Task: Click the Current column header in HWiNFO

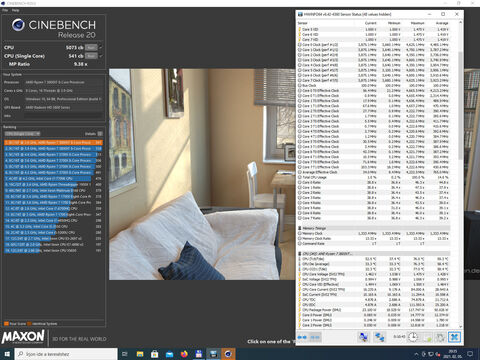Action: [370, 23]
